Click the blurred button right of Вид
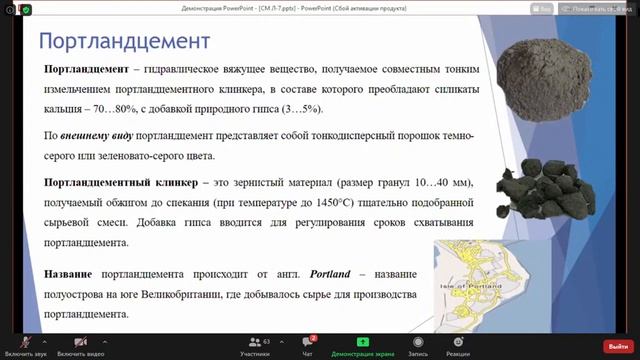Screen dimensions: 640x360 [x=597, y=9]
